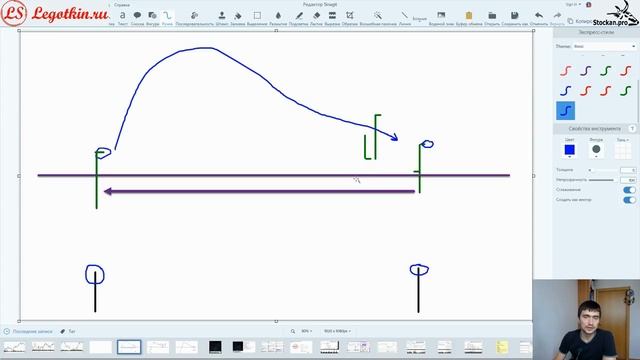Select the Line tool
Screen dimensions: 640x360
click(x=404, y=18)
